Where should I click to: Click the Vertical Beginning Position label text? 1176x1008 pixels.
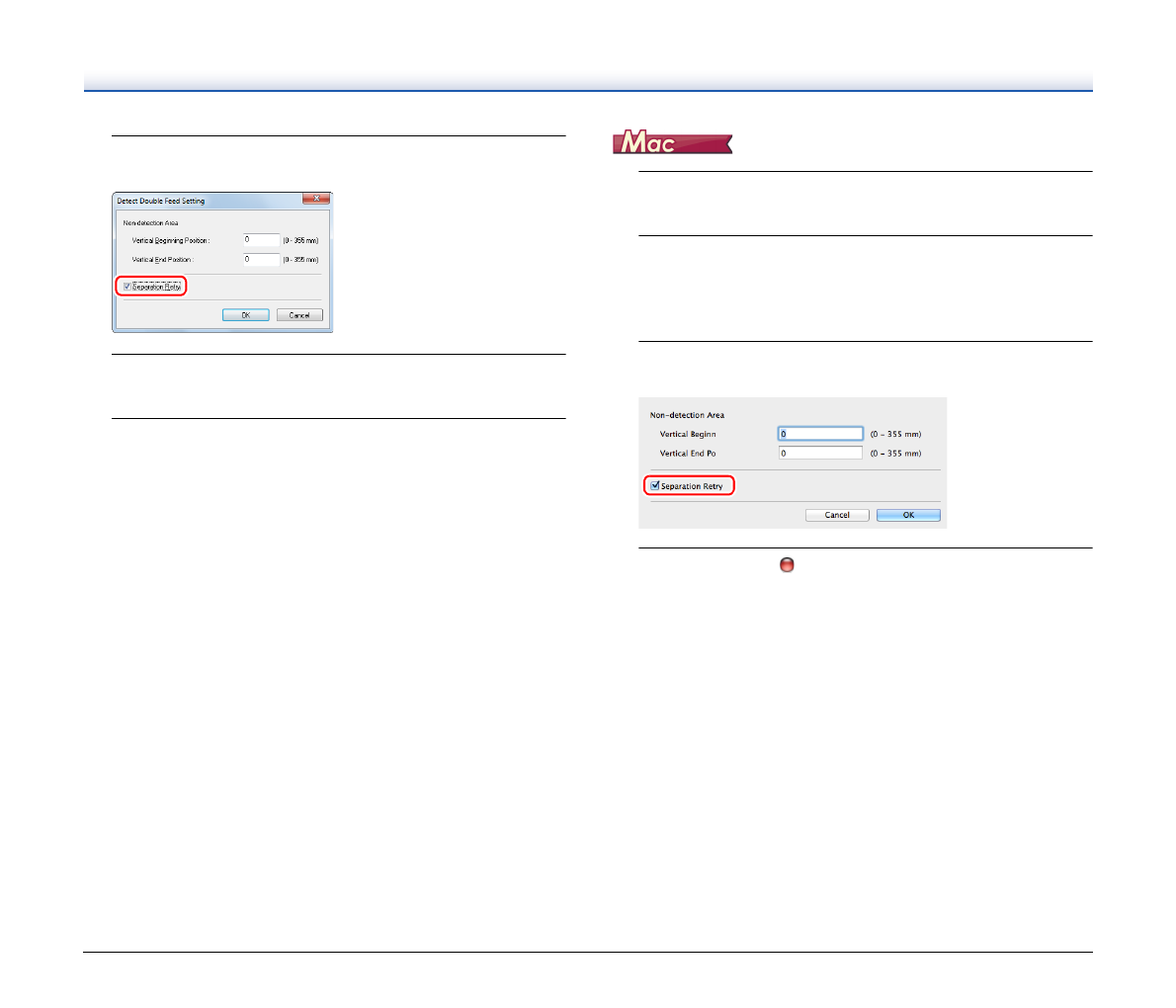pos(170,241)
